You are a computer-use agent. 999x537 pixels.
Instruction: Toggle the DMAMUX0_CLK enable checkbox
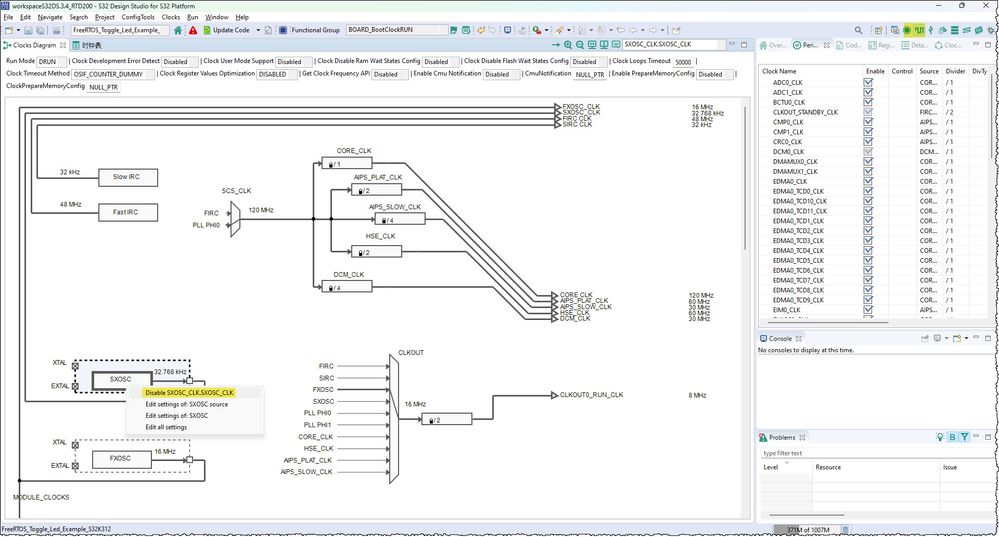click(x=868, y=161)
